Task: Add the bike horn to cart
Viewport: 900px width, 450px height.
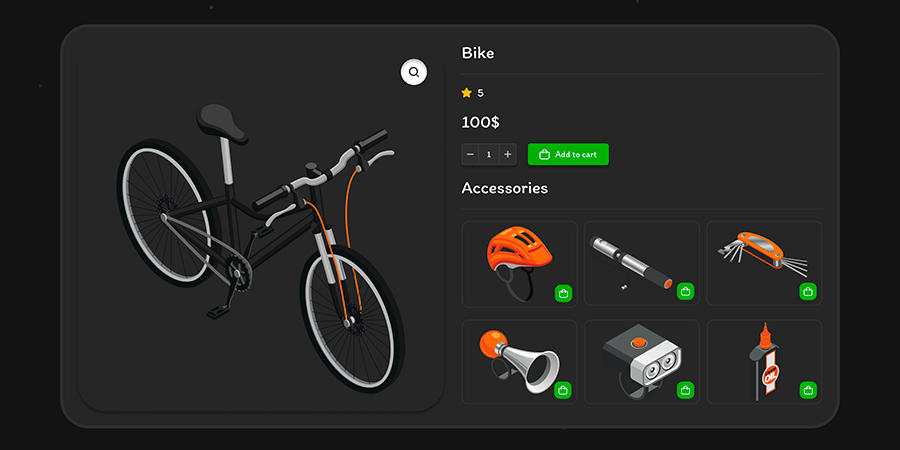Action: click(563, 390)
